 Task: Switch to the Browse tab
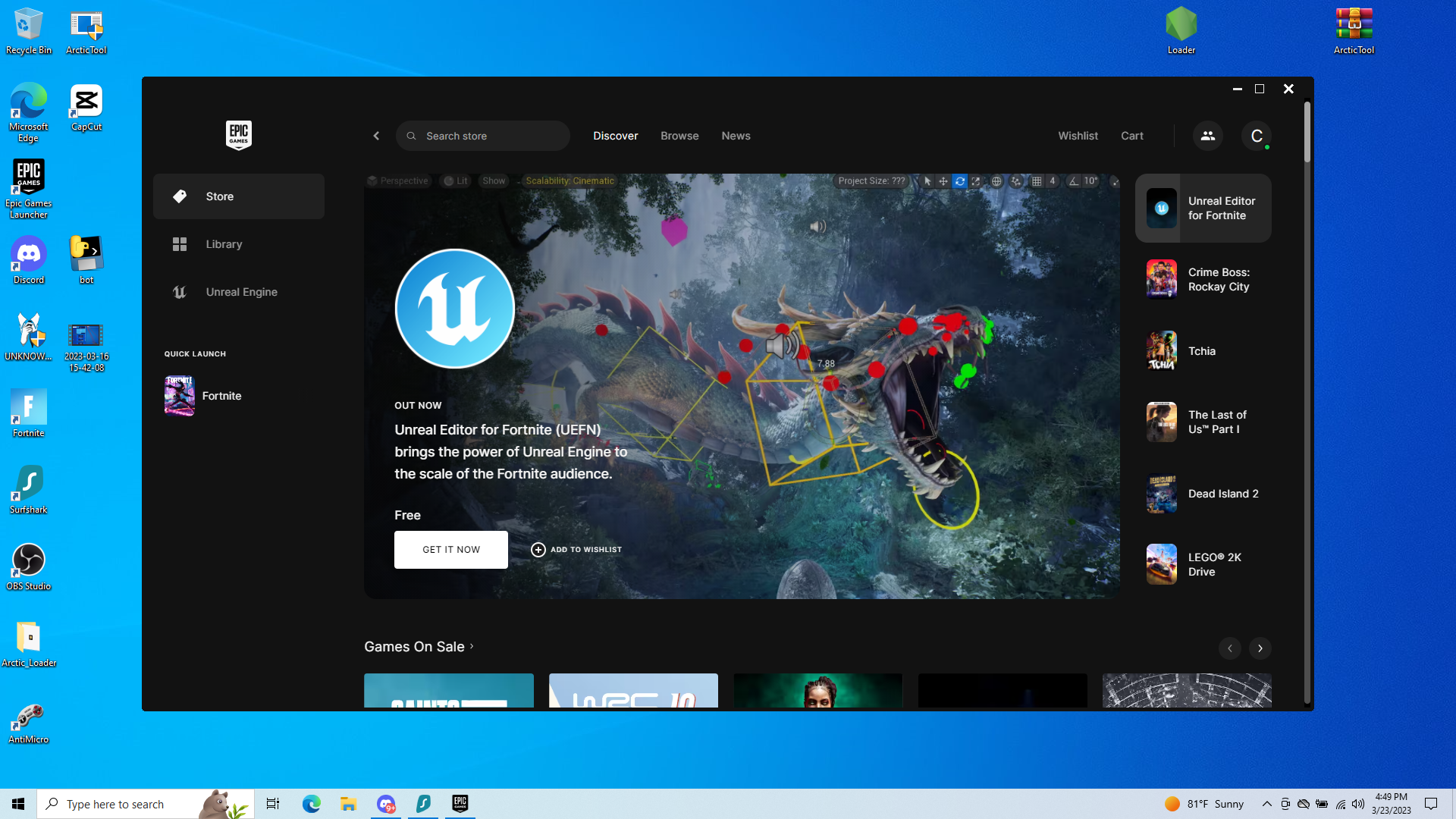(679, 136)
